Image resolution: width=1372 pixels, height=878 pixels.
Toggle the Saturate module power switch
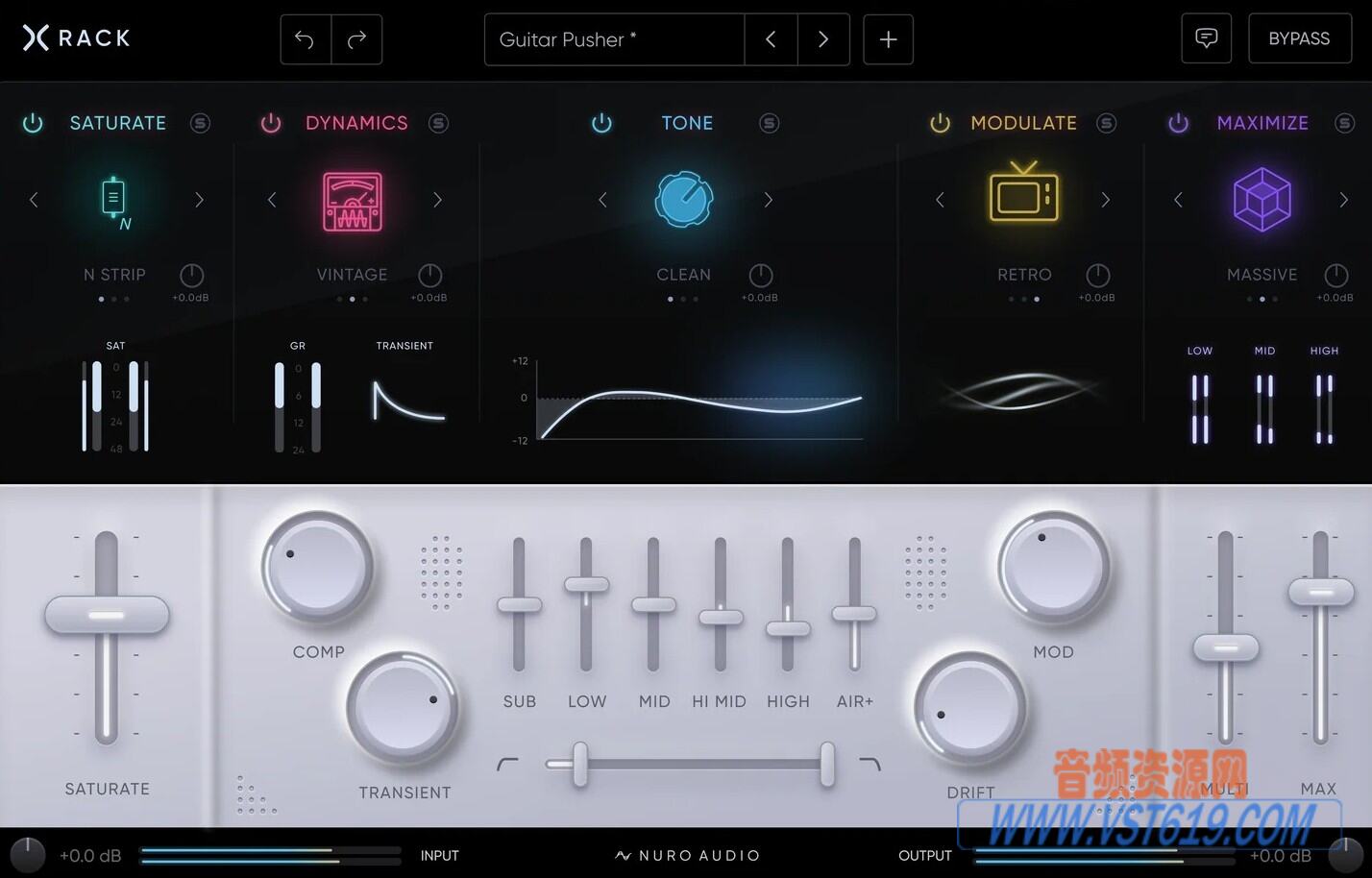[x=32, y=122]
